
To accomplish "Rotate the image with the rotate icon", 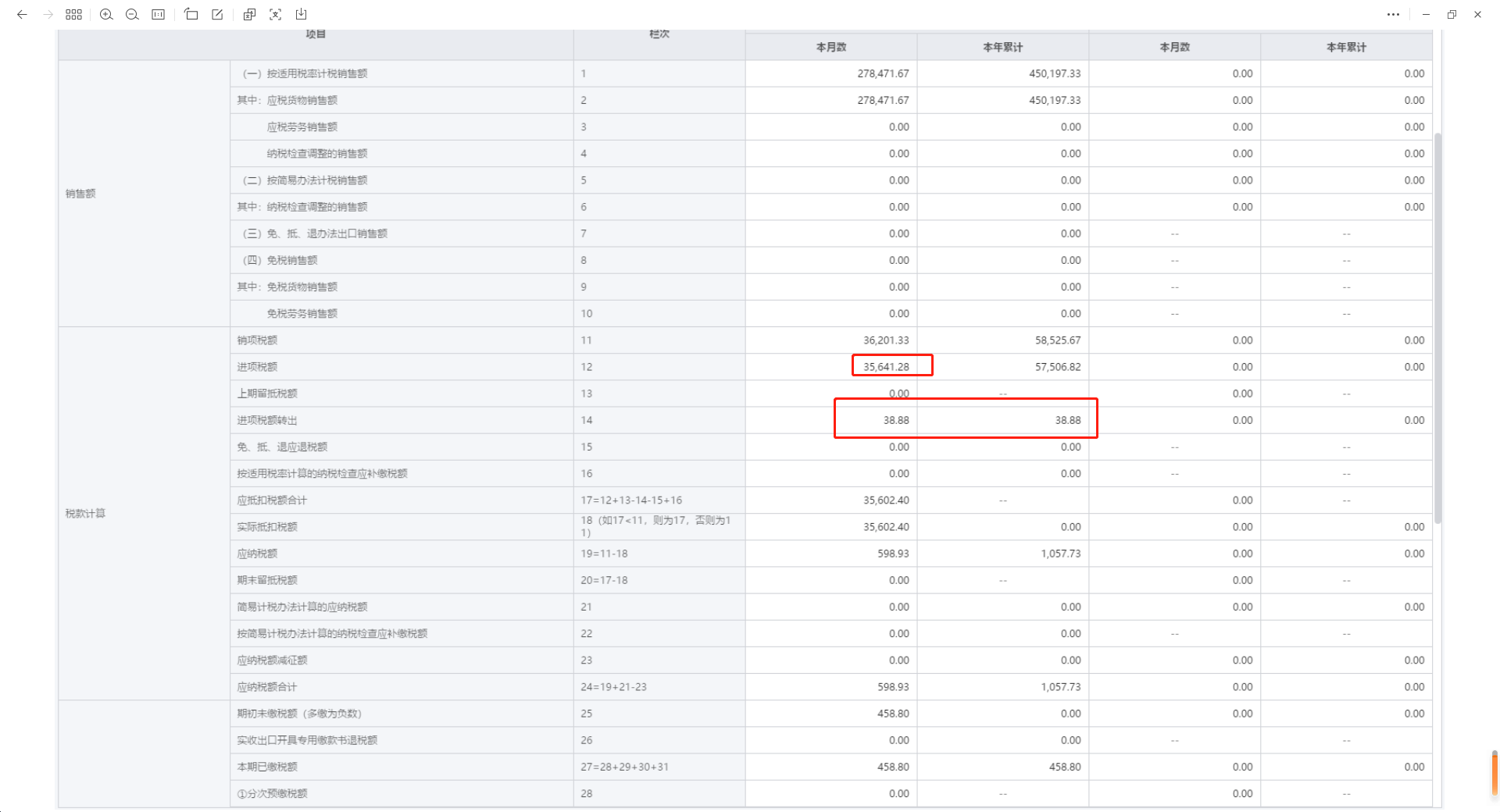I will tap(191, 14).
